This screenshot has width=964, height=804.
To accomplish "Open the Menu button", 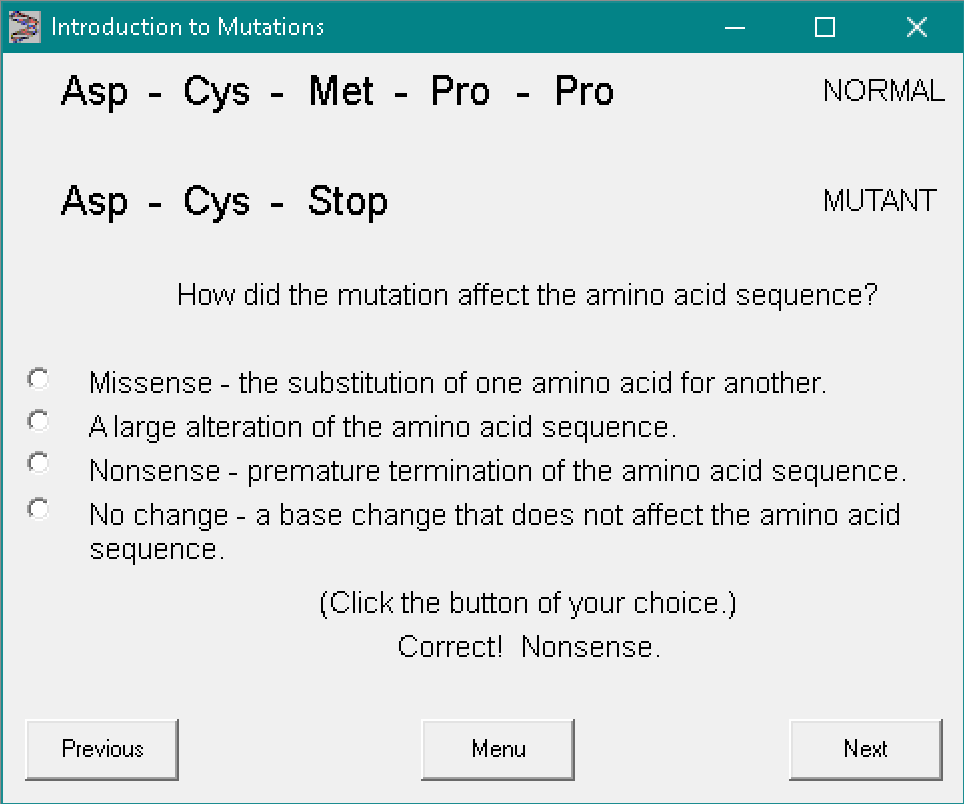I will pos(498,749).
